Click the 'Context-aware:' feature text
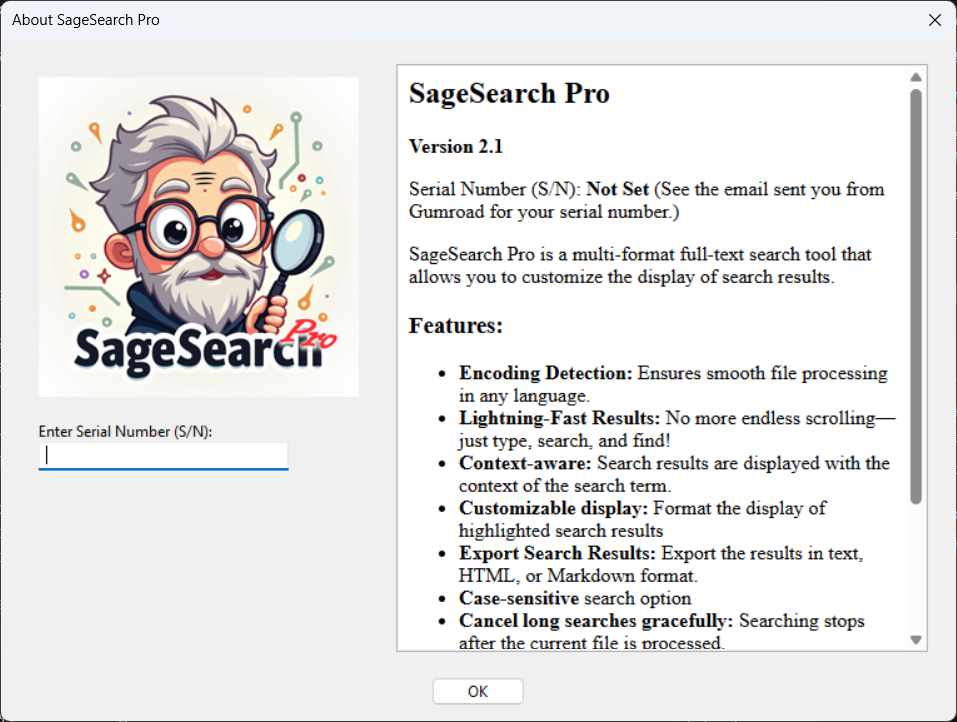This screenshot has height=722, width=957. (x=525, y=463)
